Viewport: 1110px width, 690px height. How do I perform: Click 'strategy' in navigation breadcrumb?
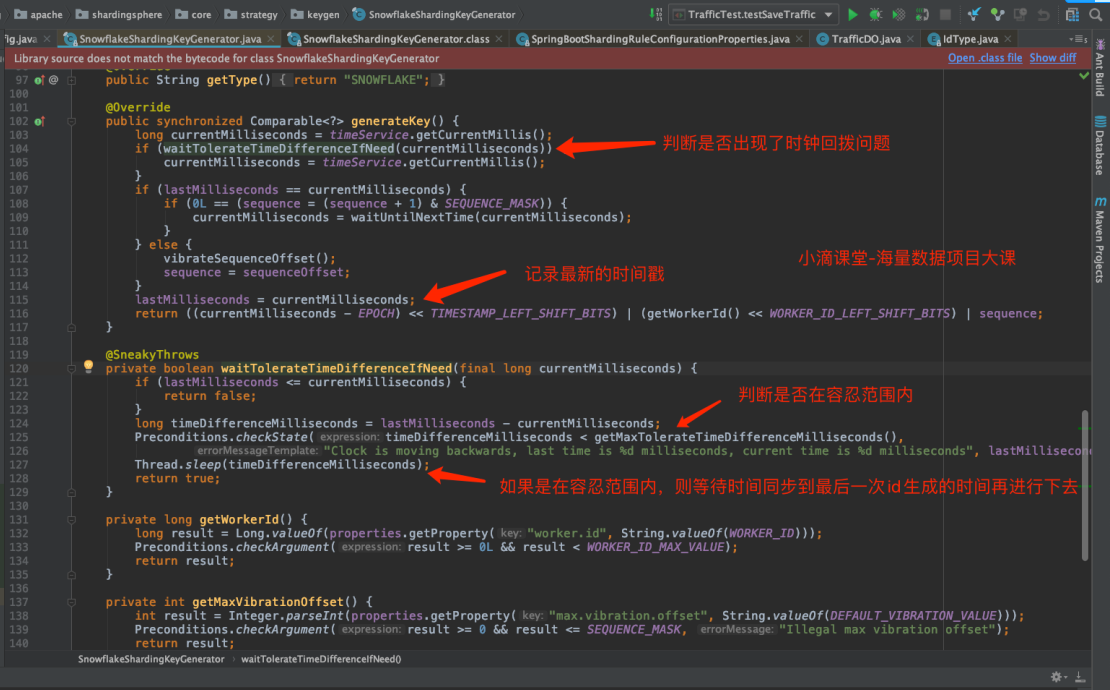pos(259,14)
